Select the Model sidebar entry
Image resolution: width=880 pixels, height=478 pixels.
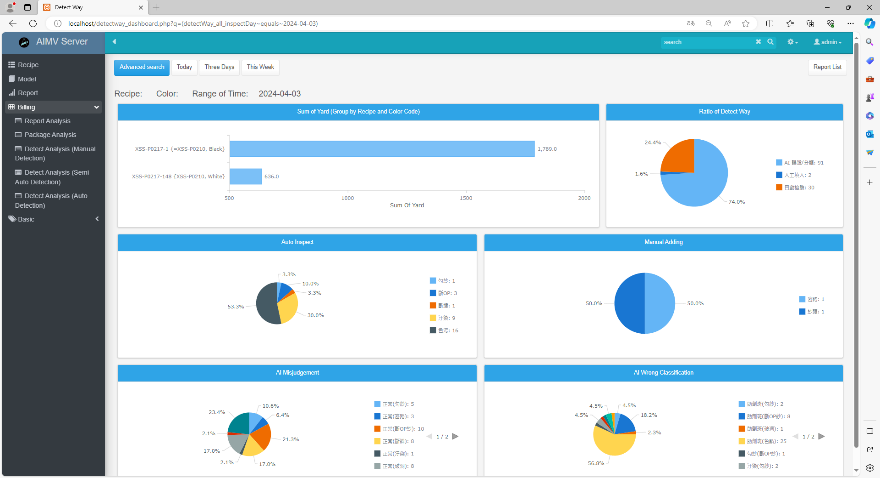click(x=26, y=79)
